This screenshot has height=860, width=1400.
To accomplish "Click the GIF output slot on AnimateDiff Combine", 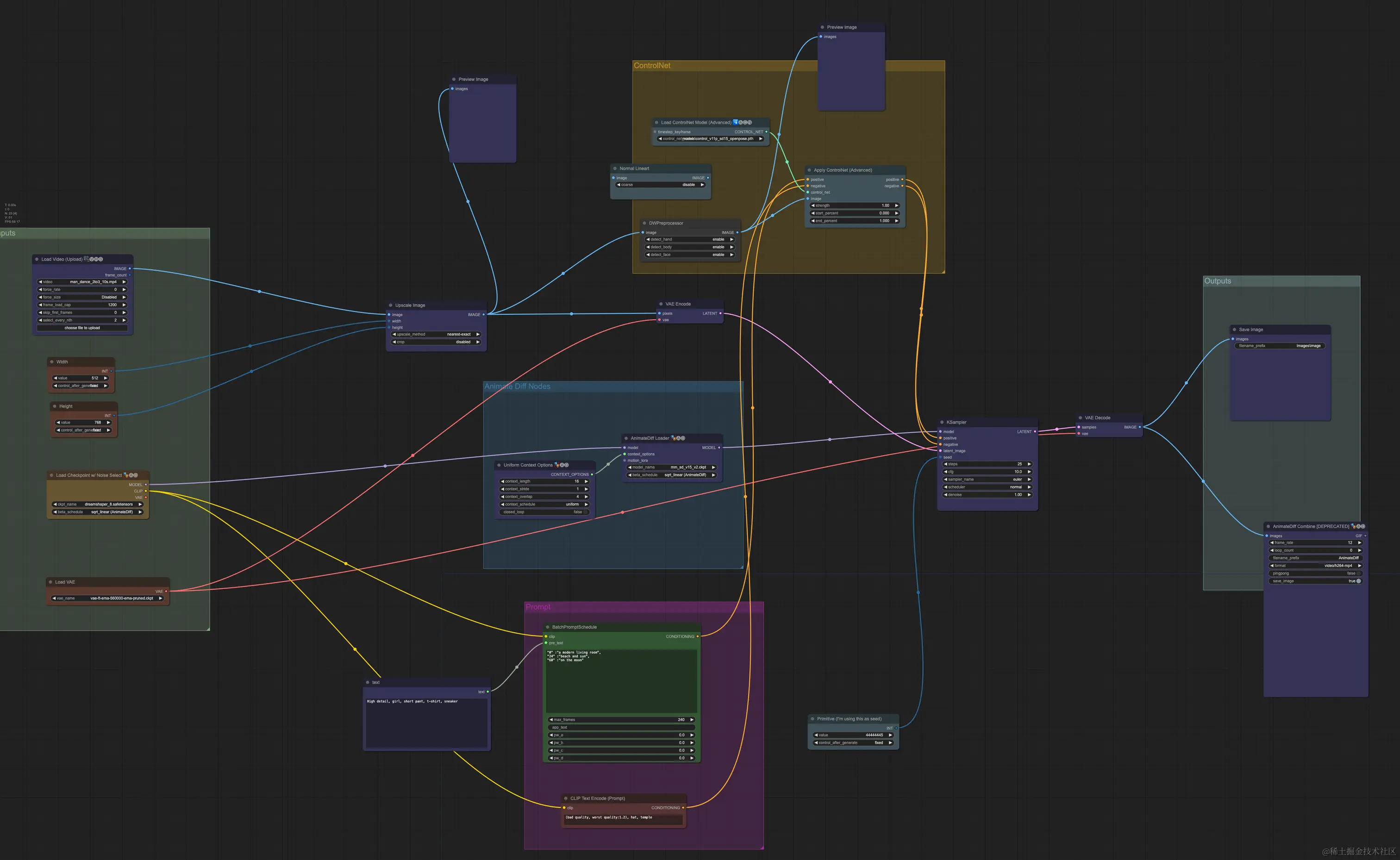I will pyautogui.click(x=1365, y=536).
